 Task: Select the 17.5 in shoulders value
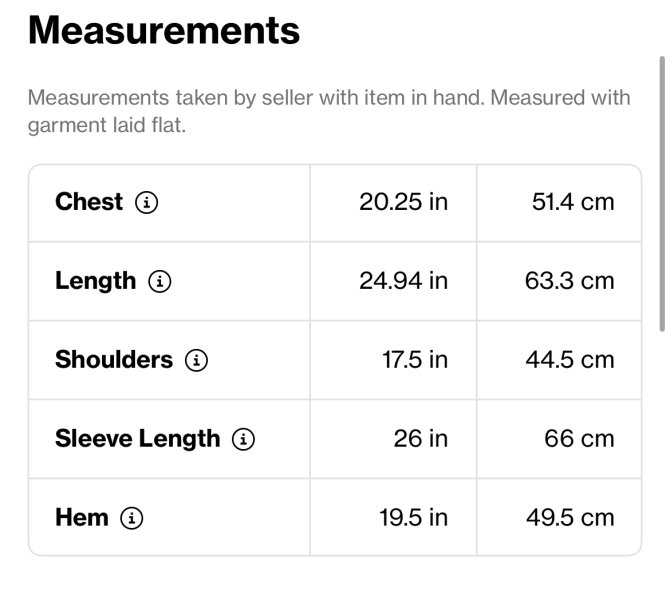(x=415, y=360)
